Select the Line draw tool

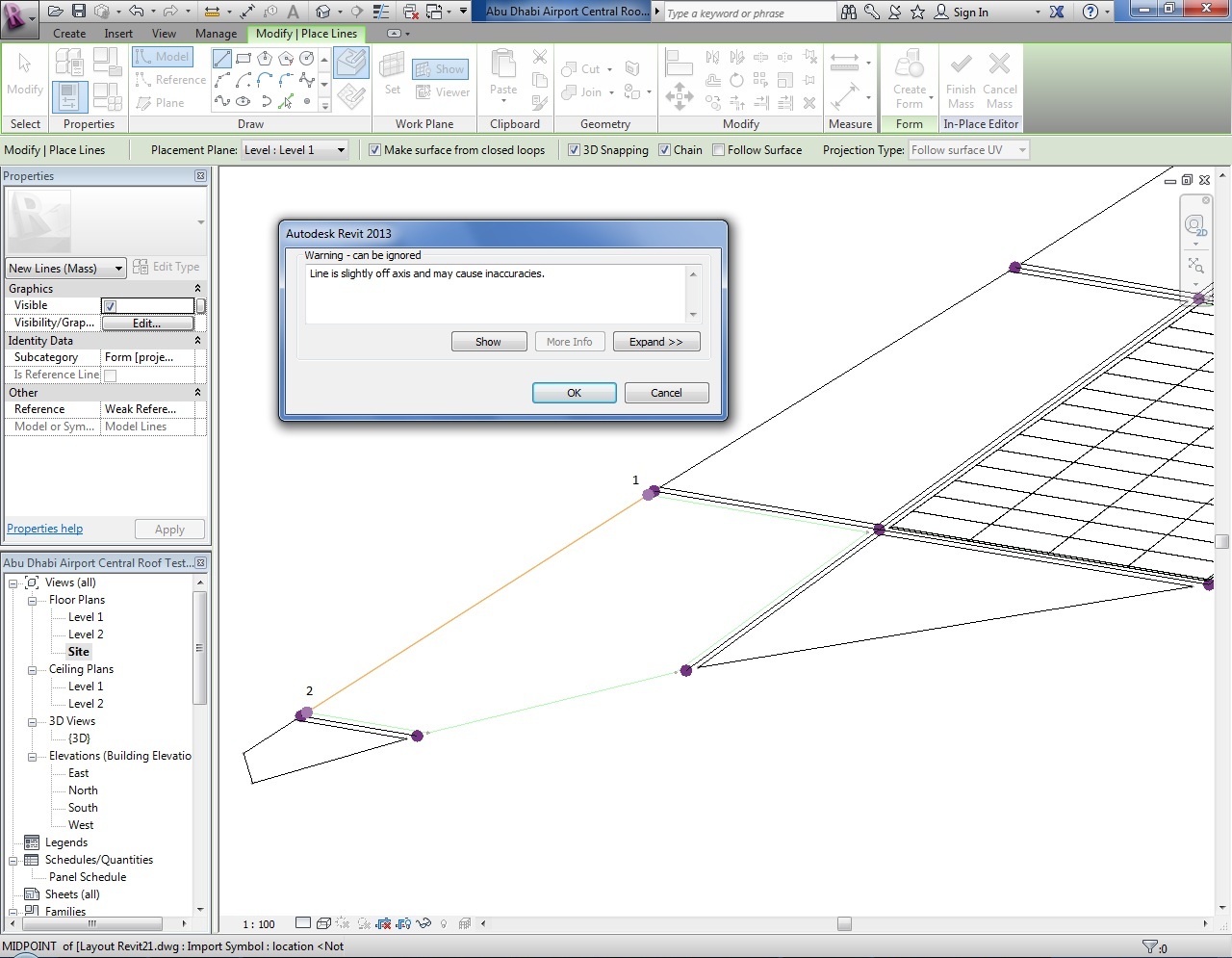tap(221, 59)
